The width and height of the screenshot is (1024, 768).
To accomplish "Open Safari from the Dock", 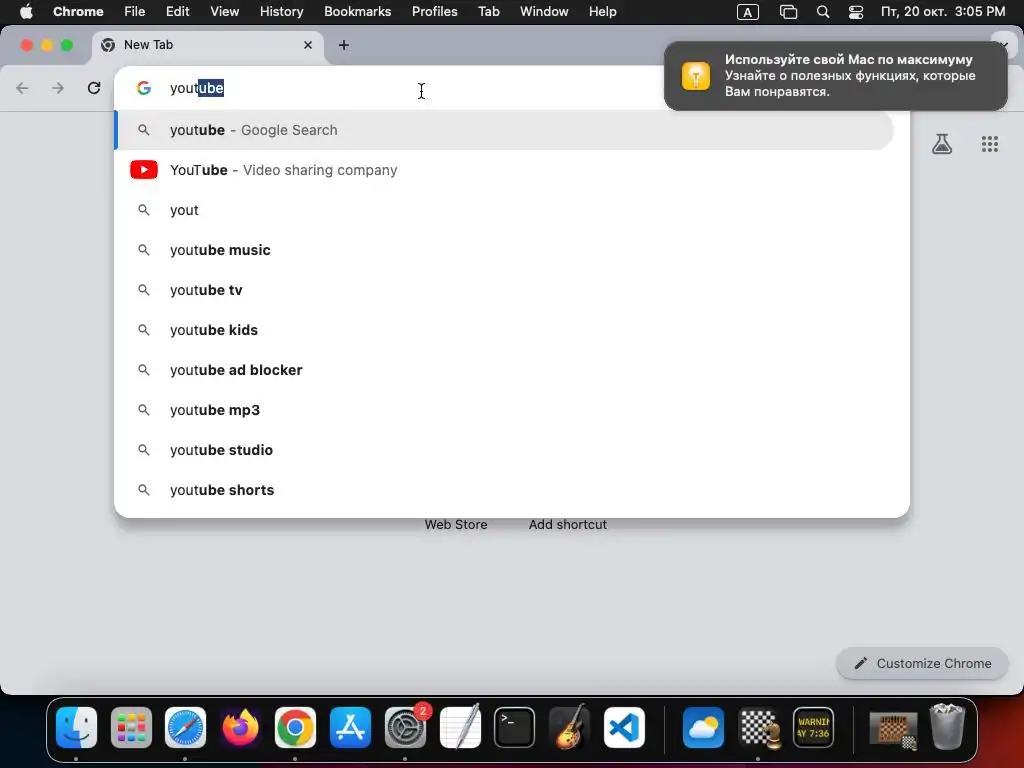I will point(185,727).
